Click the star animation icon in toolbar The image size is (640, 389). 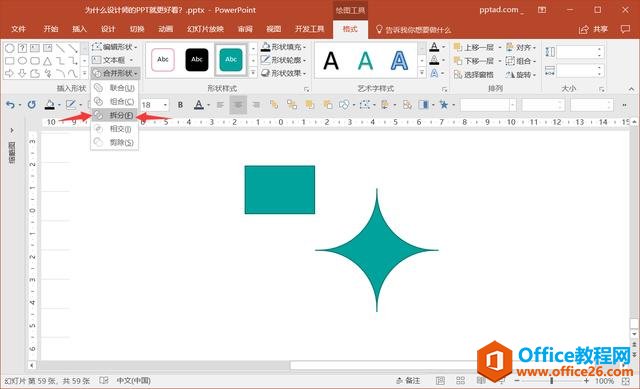coord(443,105)
